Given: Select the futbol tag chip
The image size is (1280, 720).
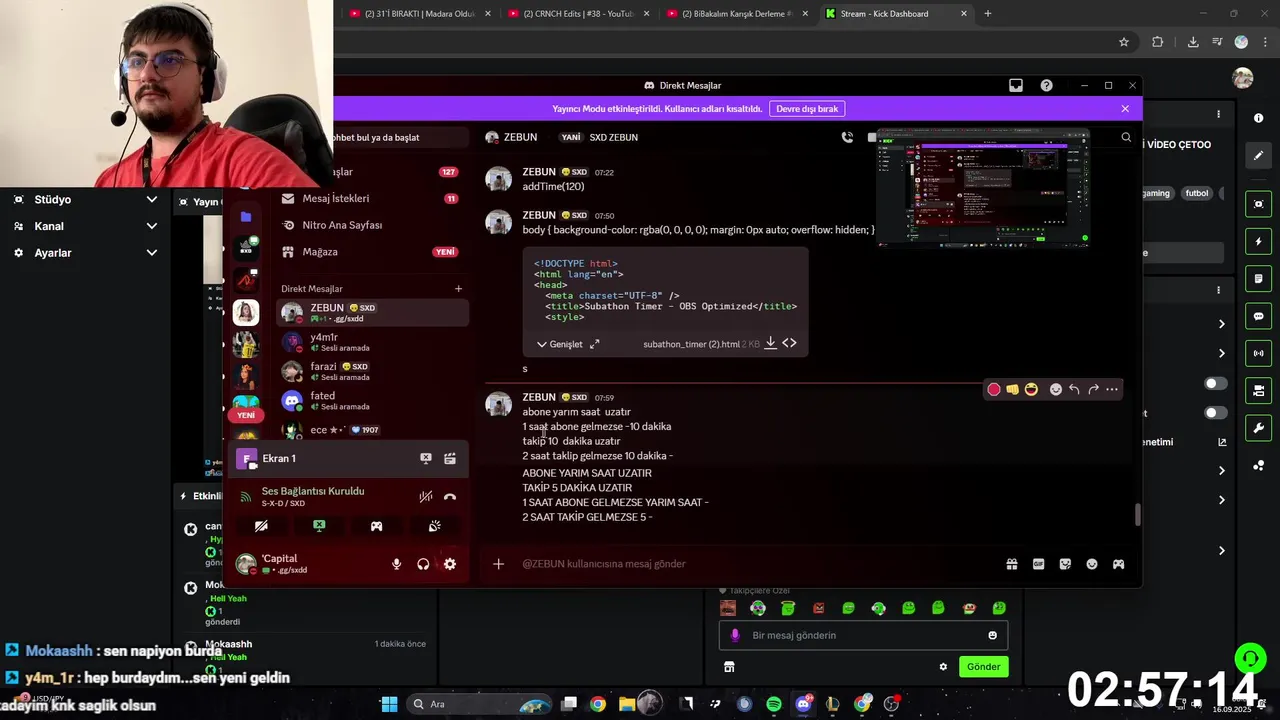Looking at the screenshot, I should (1197, 193).
